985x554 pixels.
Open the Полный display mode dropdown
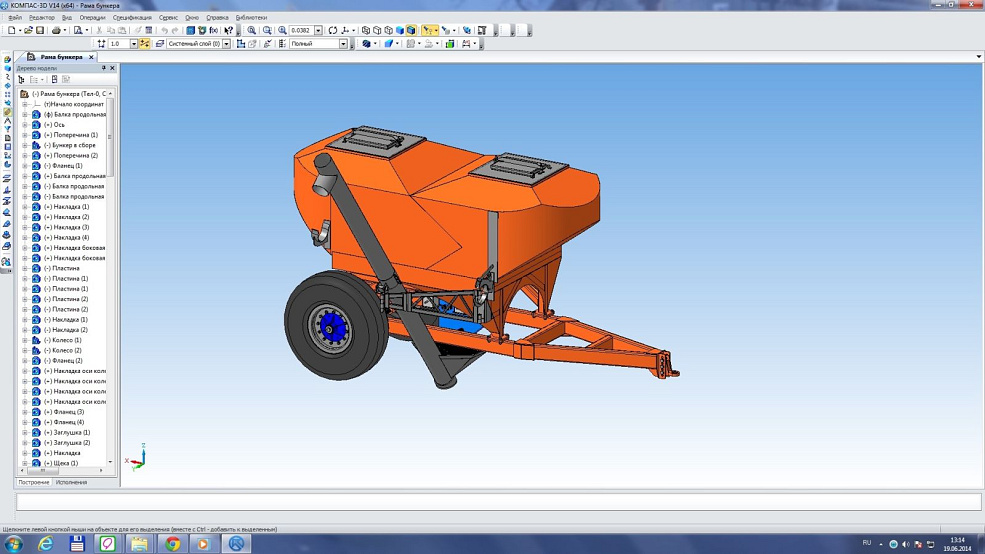[343, 44]
